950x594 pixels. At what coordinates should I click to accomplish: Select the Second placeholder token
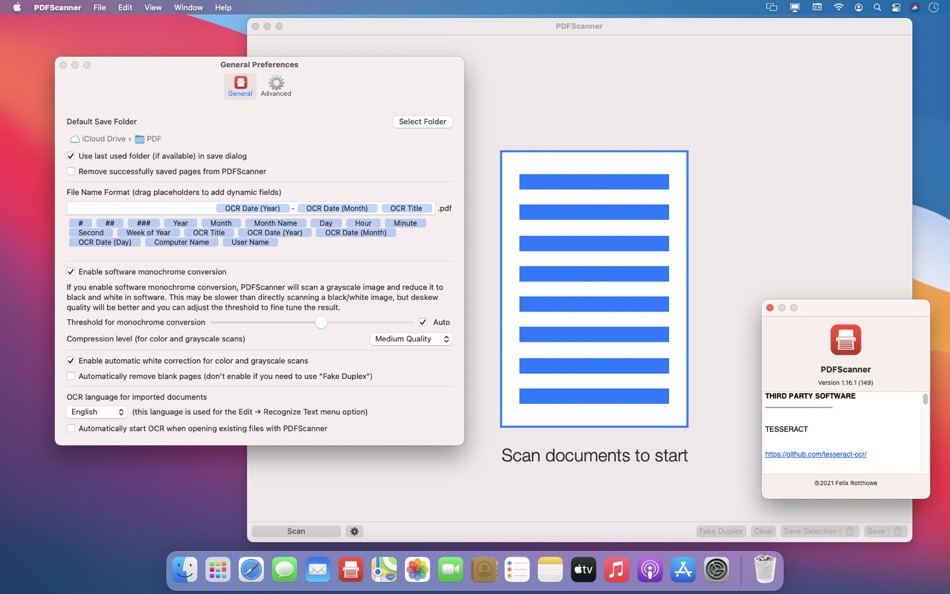[91, 233]
